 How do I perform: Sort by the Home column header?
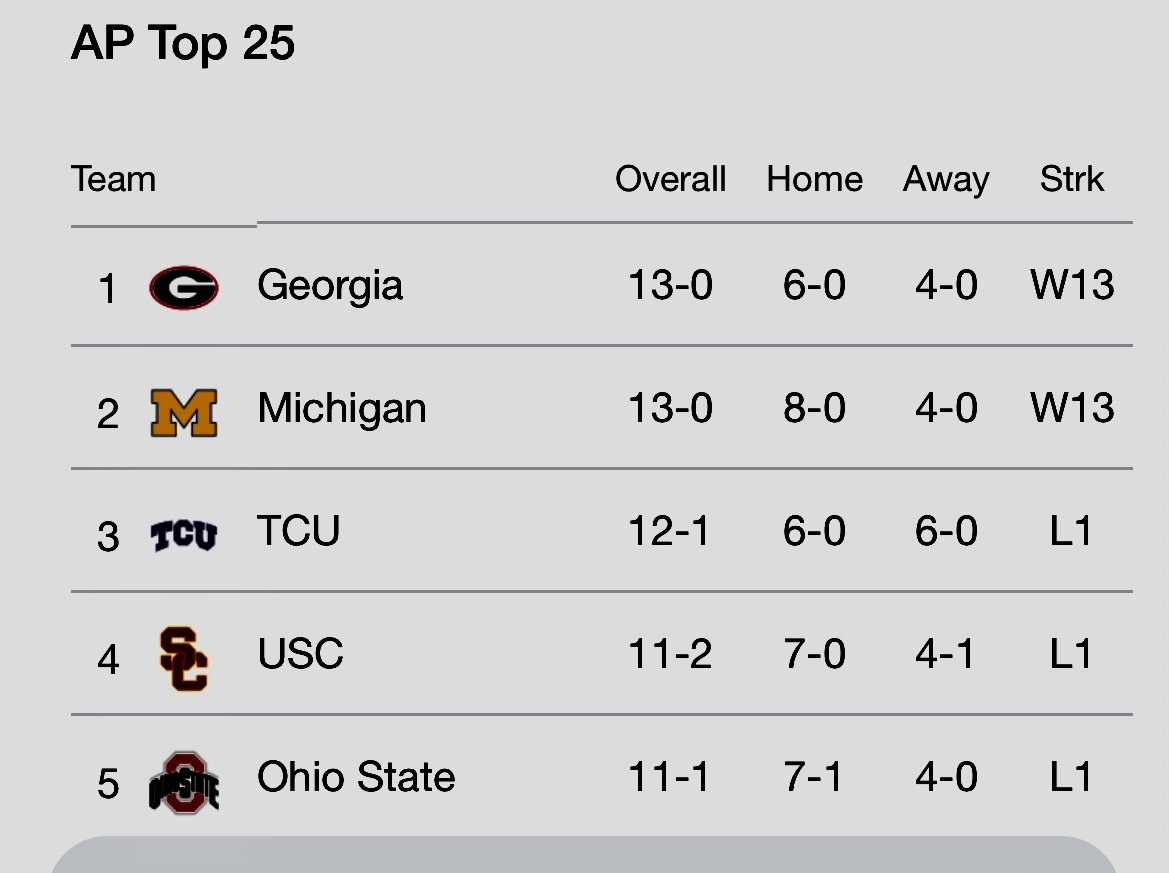(x=814, y=179)
